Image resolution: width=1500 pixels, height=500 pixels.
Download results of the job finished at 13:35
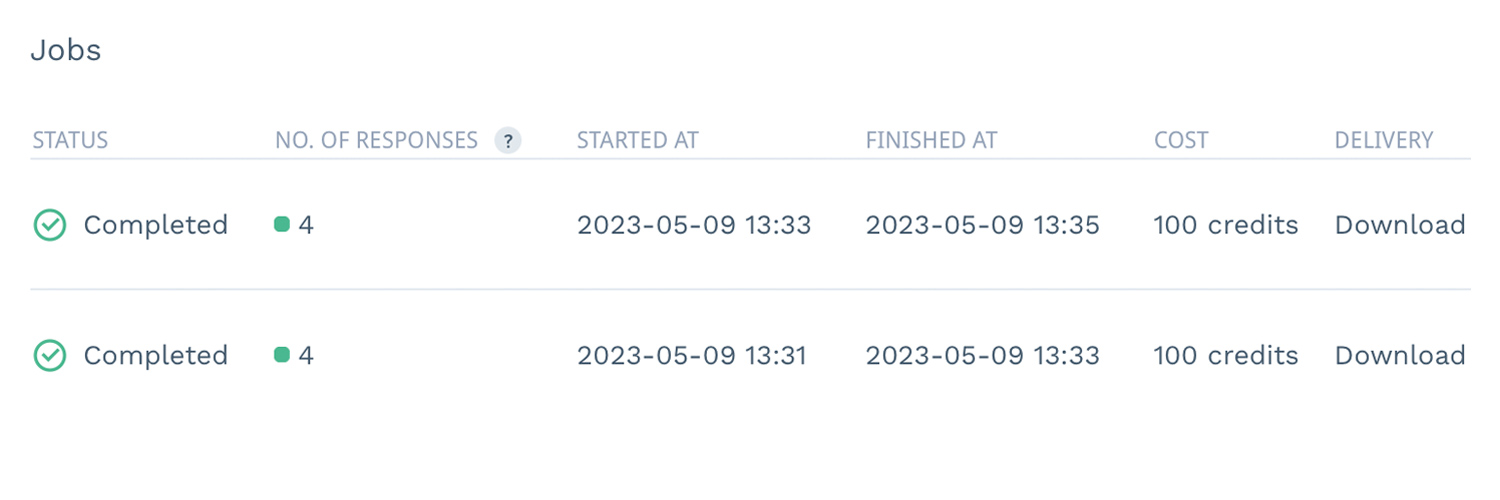(x=1400, y=225)
